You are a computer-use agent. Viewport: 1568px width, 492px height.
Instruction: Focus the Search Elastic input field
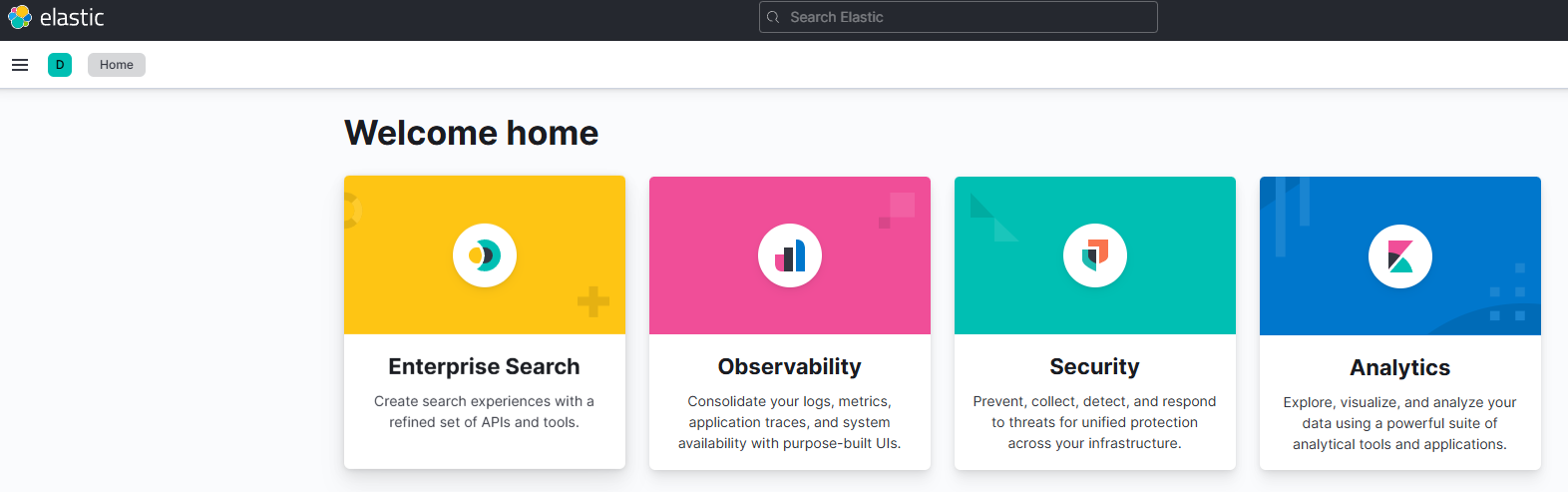click(959, 17)
